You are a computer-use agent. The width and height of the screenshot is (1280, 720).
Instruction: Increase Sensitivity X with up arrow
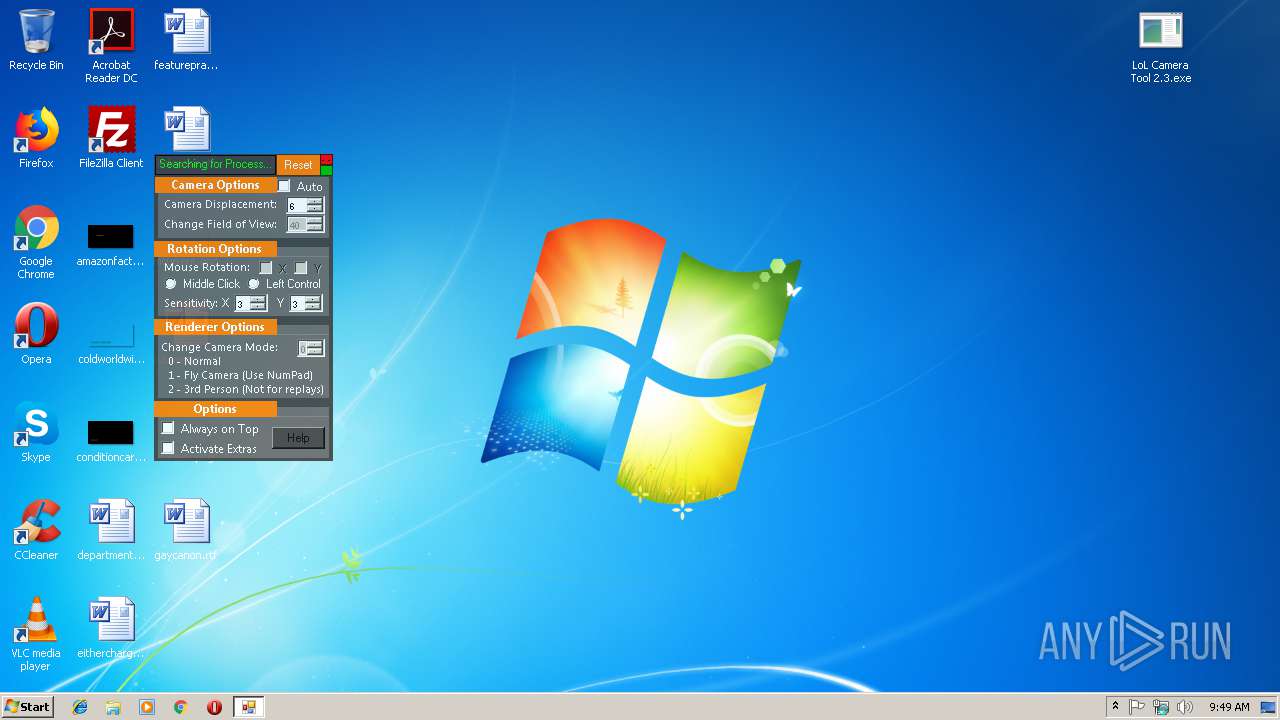[258, 299]
